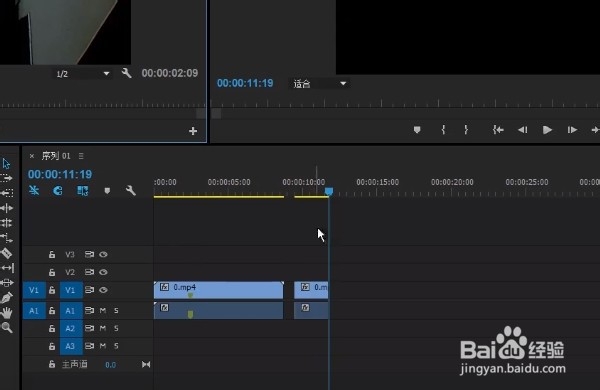The image size is (600, 390).
Task: Solo the A3 audio track
Action: tap(116, 346)
